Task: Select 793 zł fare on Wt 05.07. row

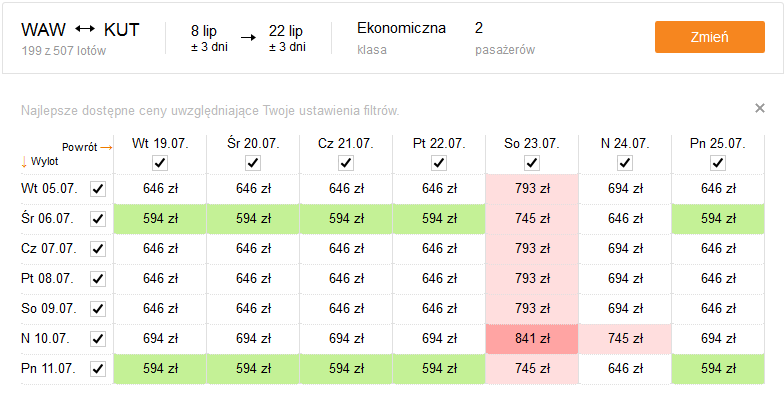Action: tap(532, 189)
